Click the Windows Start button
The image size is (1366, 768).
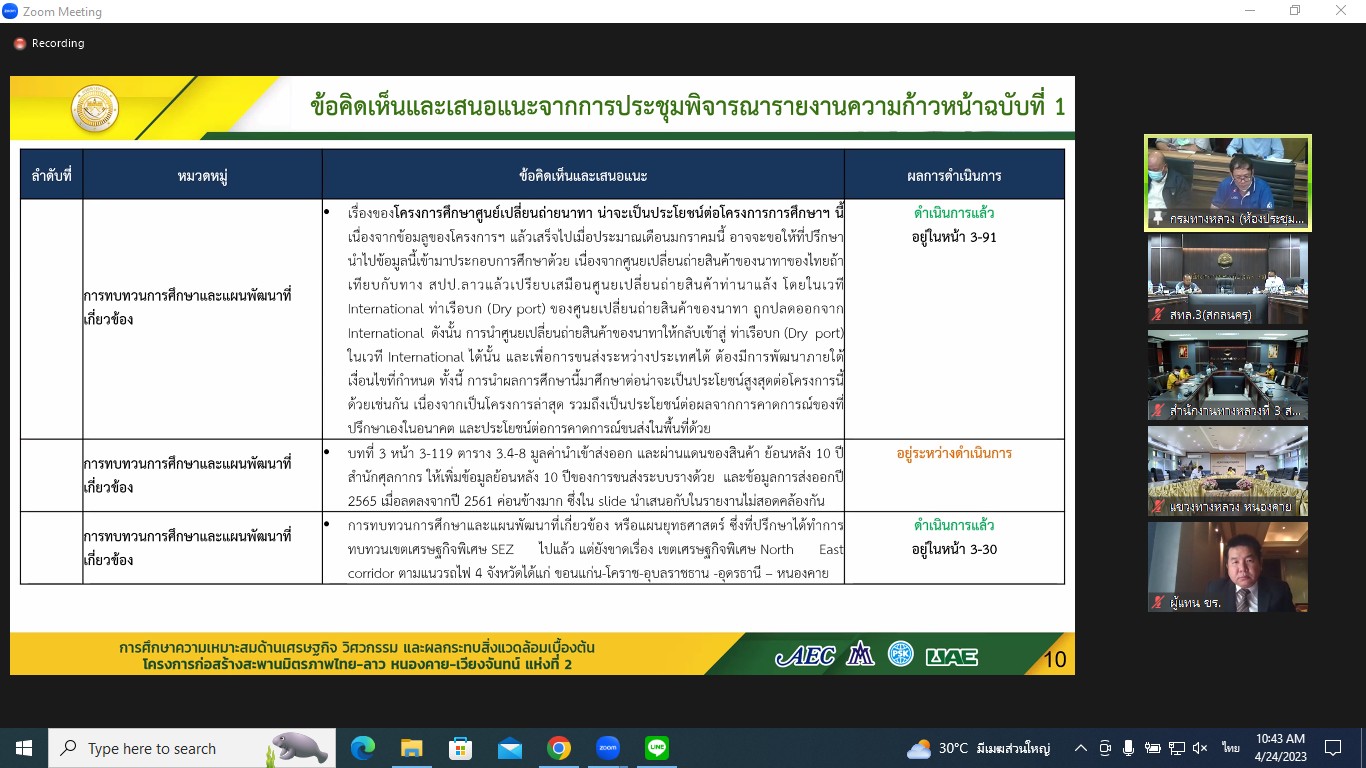[x=24, y=748]
